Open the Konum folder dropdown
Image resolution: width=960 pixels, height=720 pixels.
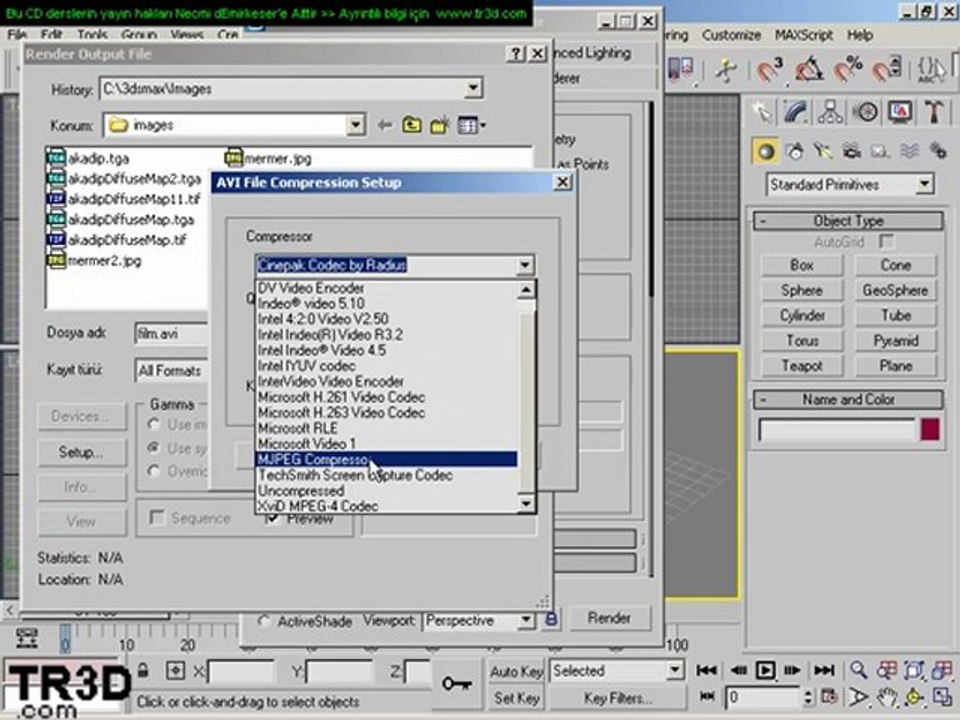(356, 125)
